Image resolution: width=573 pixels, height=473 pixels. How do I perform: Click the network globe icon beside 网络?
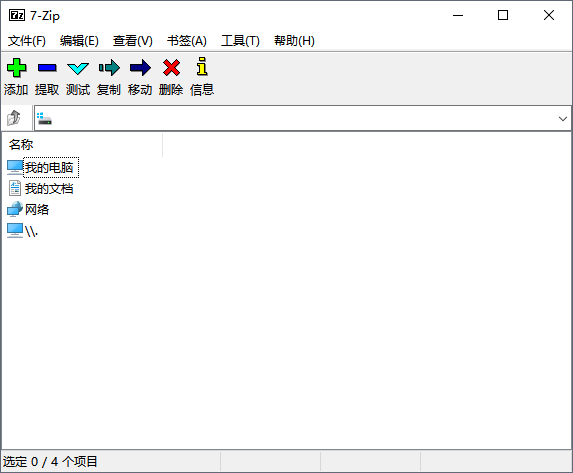click(15, 209)
